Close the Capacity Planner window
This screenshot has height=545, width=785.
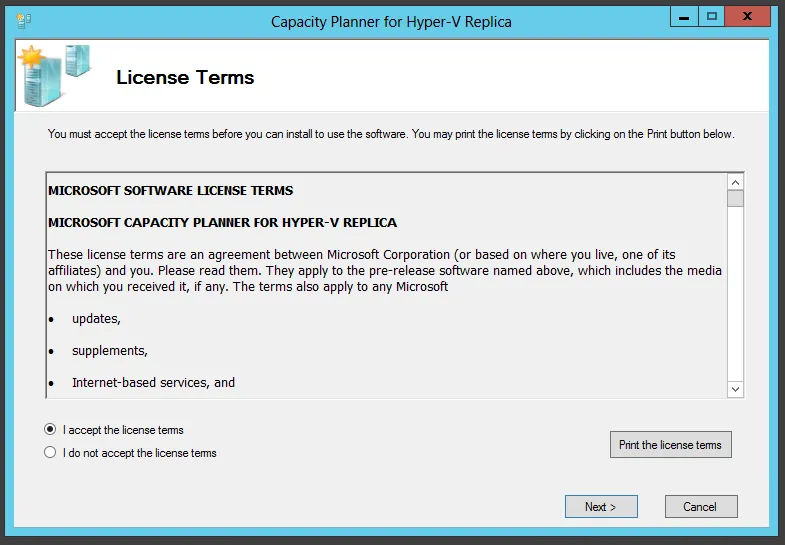(747, 17)
